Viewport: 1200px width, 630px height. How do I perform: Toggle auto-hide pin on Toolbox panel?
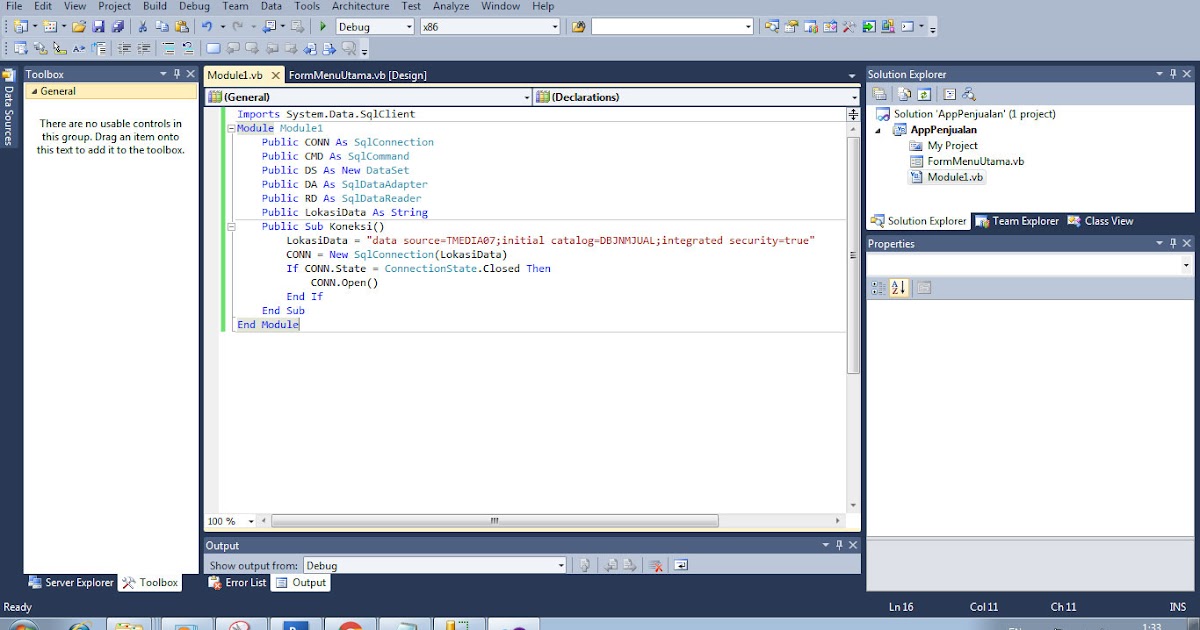[177, 74]
